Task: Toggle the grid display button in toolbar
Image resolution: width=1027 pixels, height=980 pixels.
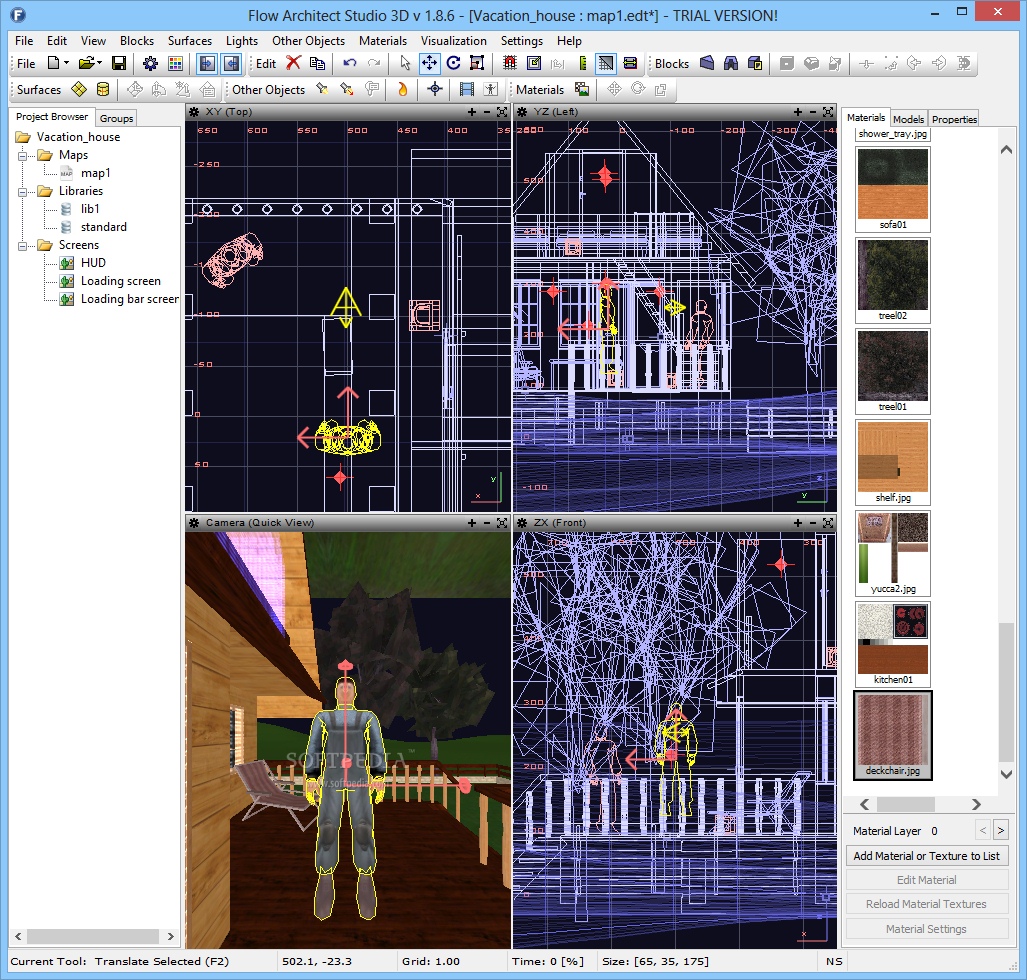Action: click(x=606, y=64)
